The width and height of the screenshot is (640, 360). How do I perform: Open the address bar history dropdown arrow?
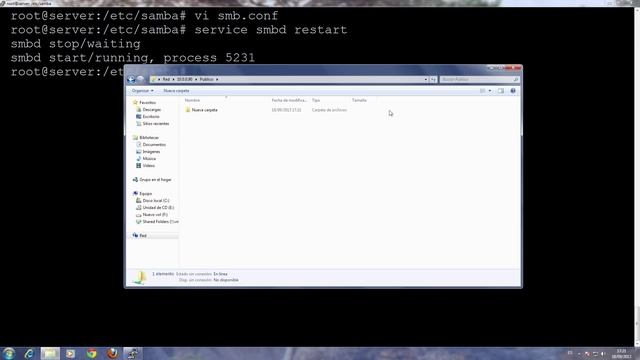[425, 79]
